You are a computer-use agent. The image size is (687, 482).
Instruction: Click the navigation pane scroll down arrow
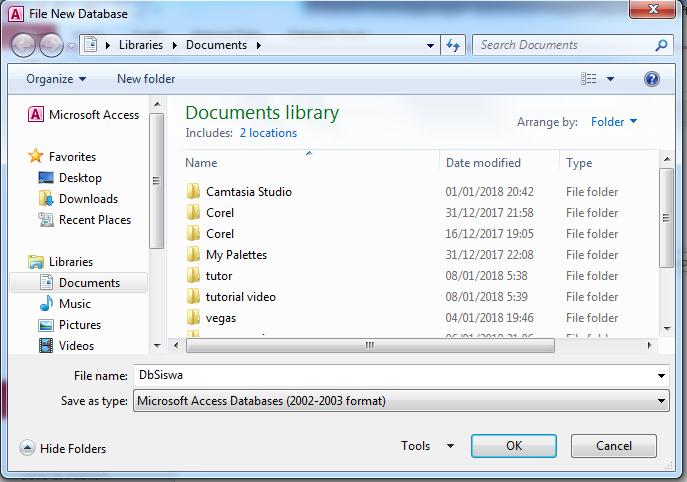(x=157, y=345)
